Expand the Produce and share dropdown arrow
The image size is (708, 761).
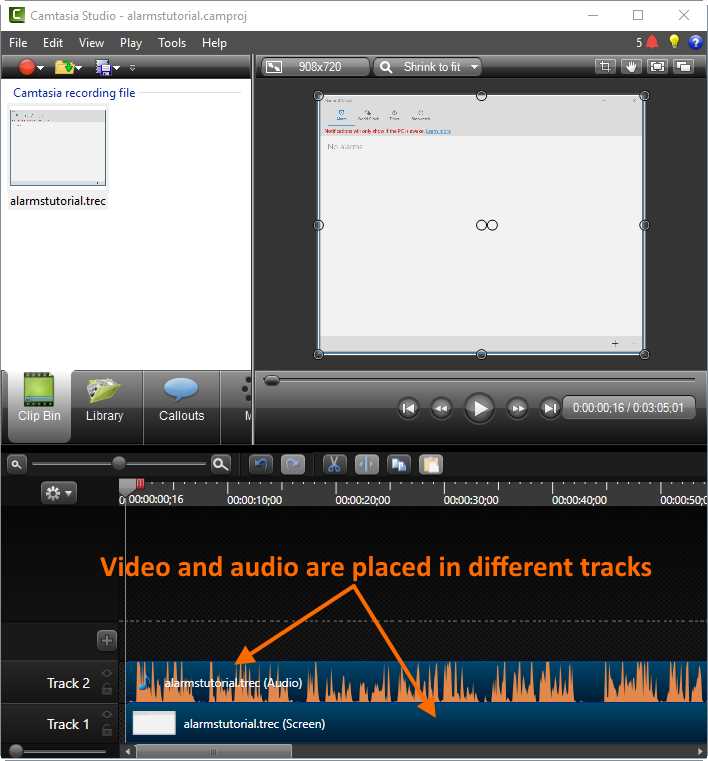click(116, 68)
